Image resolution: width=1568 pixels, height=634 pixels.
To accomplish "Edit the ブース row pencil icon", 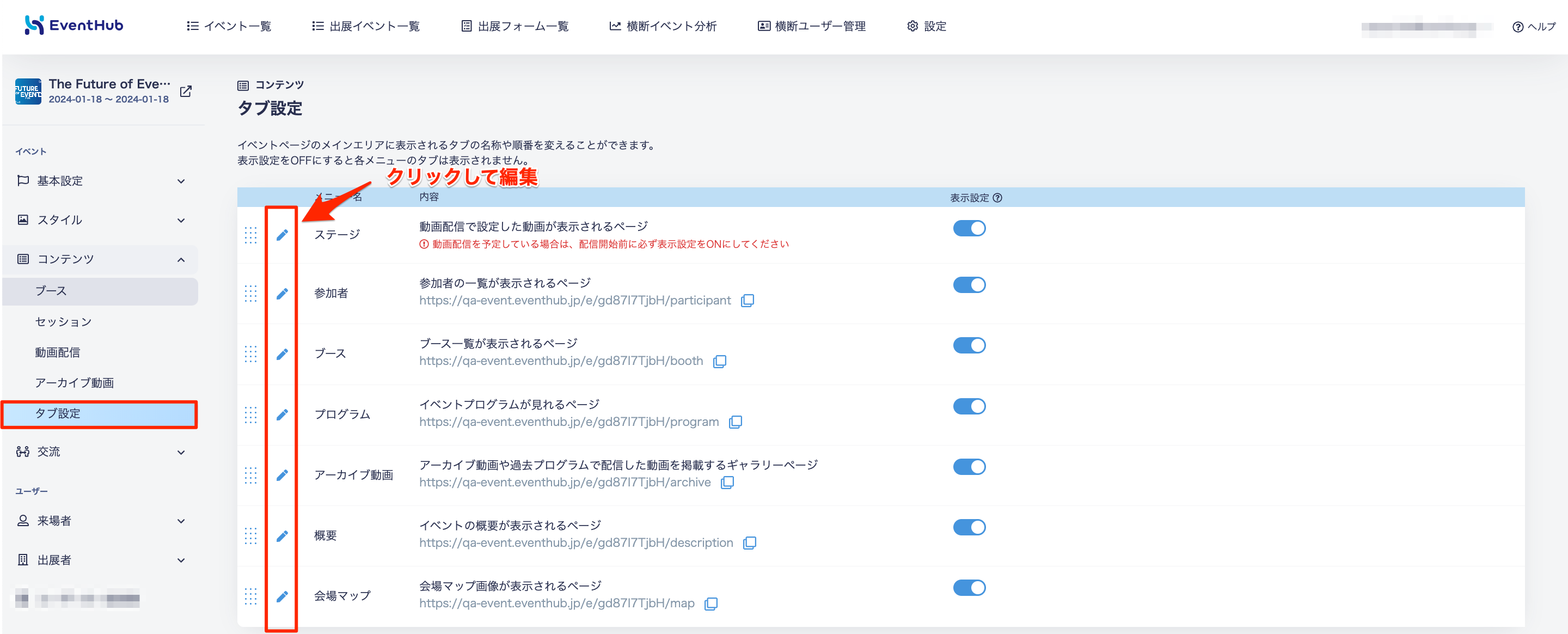I will (282, 354).
